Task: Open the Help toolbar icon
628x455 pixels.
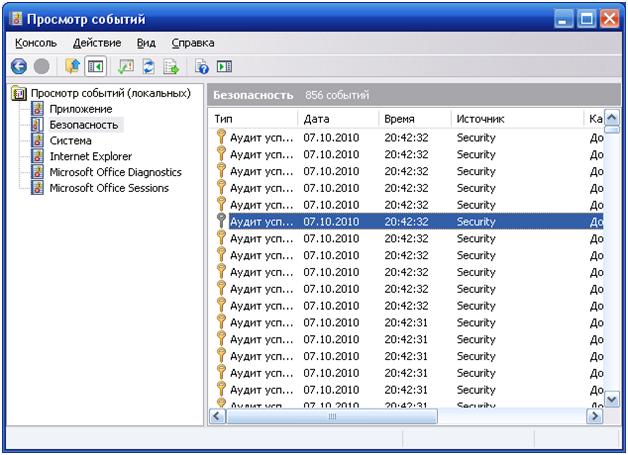Action: pos(201,66)
